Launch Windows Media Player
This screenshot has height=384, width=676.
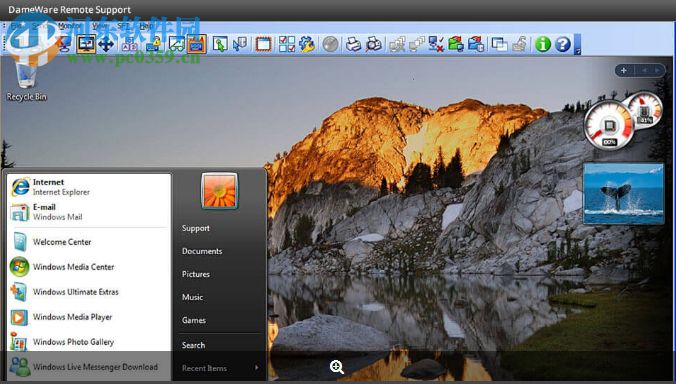click(x=88, y=317)
